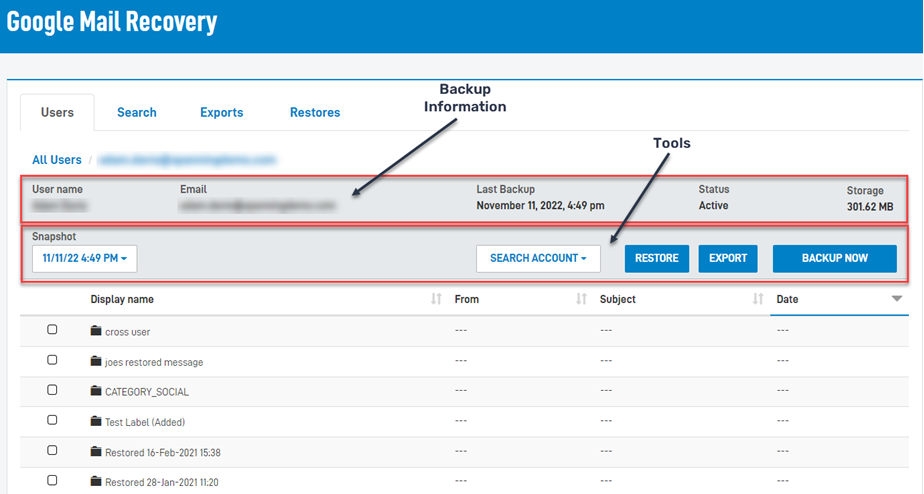Click folder icon for Restored 16-Feb-2021 15:38

click(96, 452)
